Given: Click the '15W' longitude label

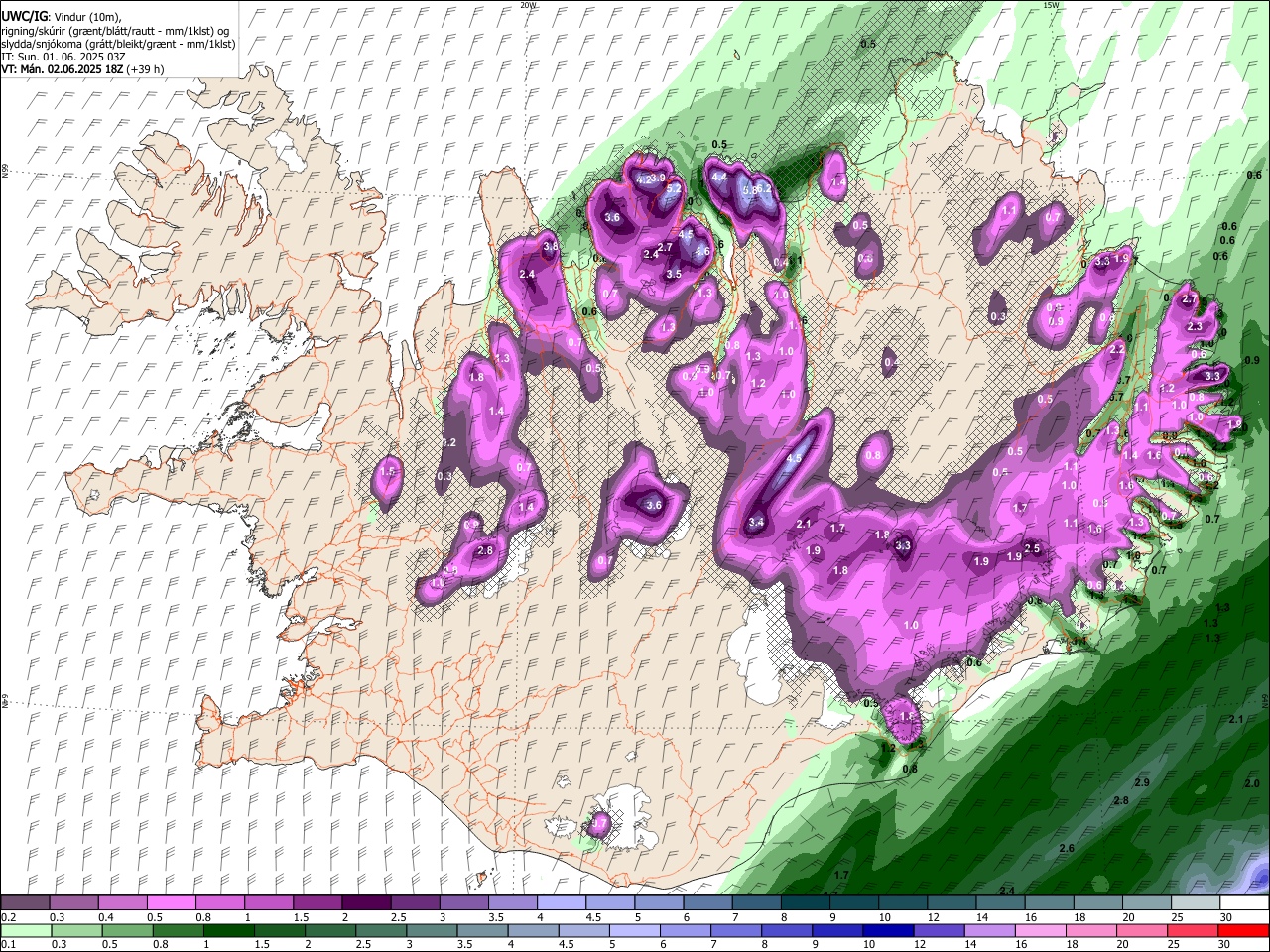Looking at the screenshot, I should 1051,5.
